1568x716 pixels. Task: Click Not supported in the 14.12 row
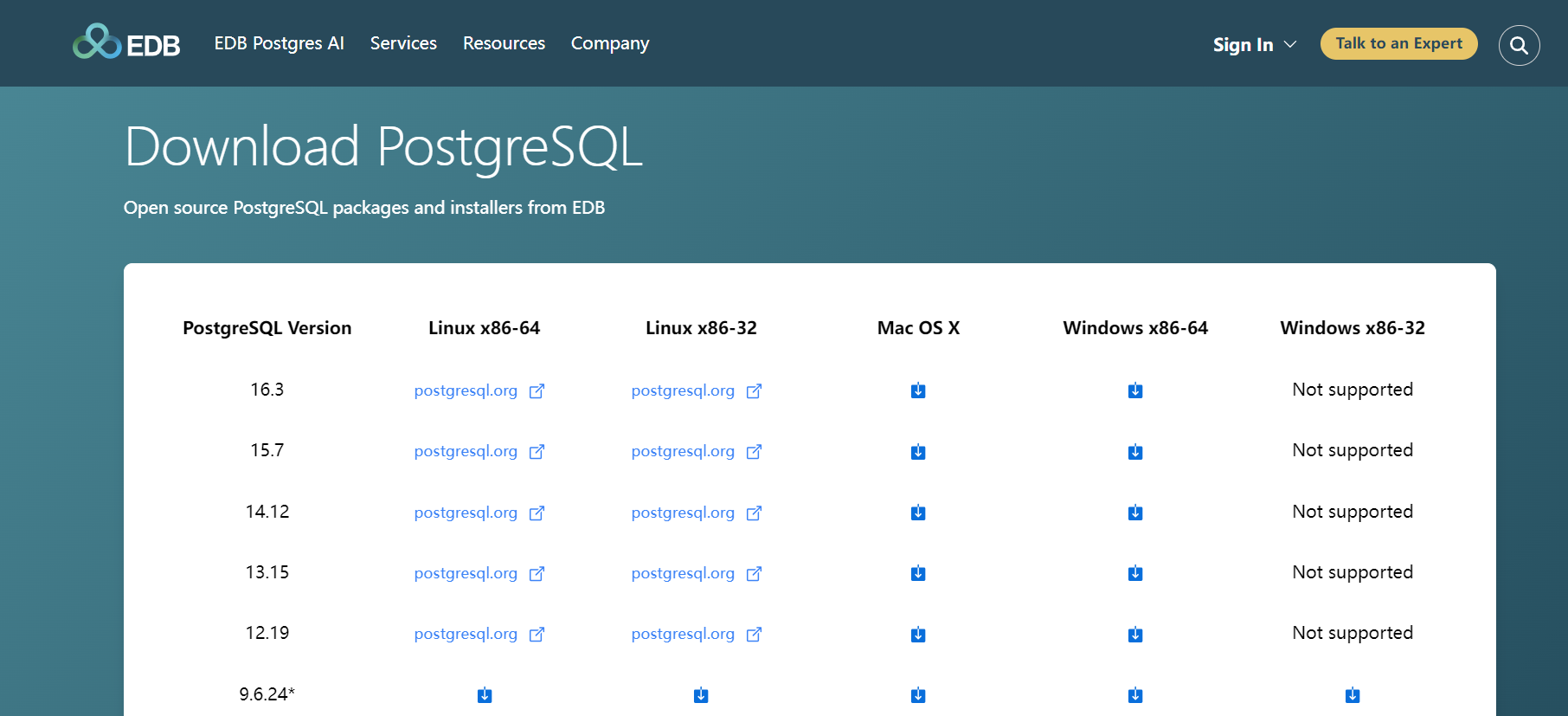coord(1353,512)
